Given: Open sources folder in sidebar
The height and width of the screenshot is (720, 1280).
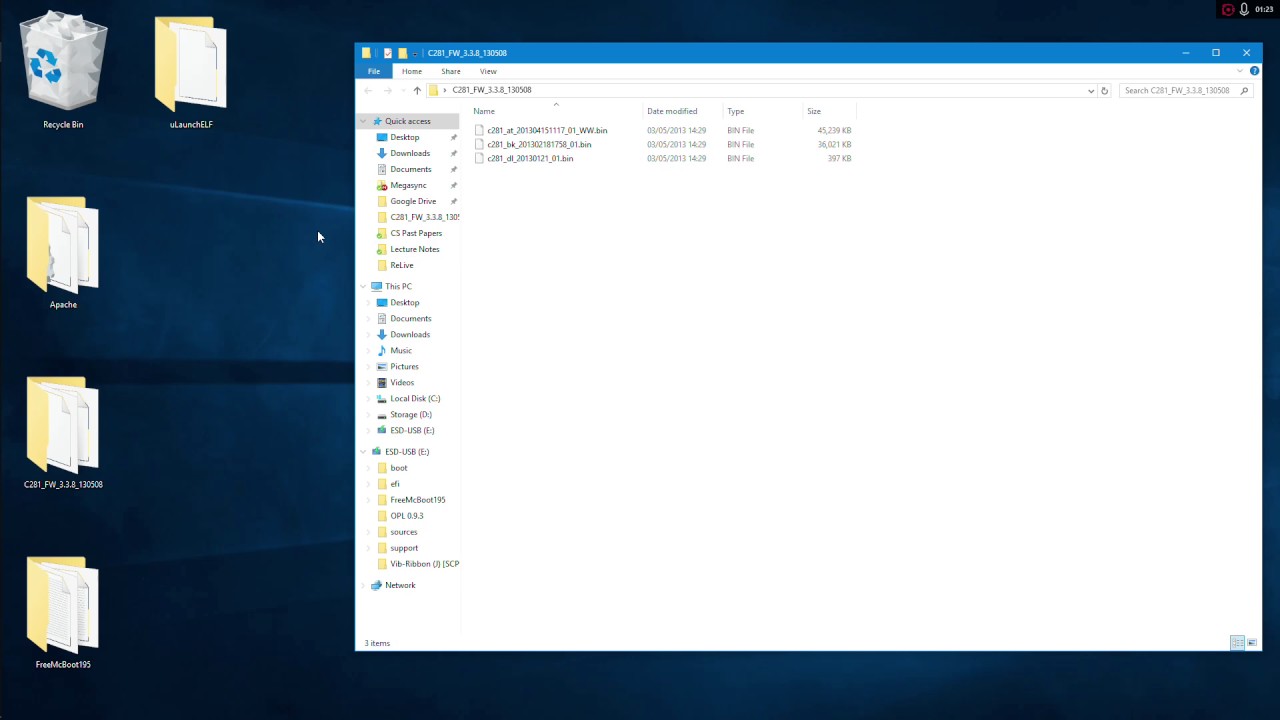Looking at the screenshot, I should 404,531.
